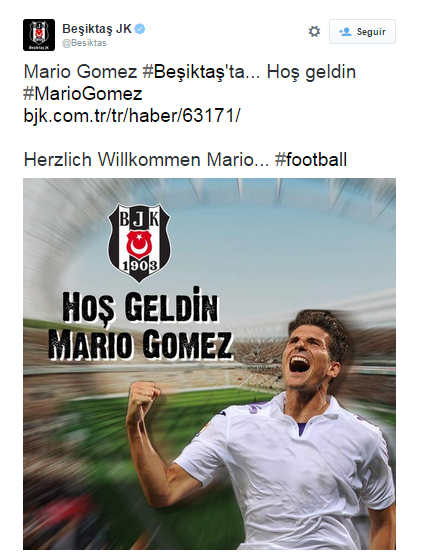Open the gear settings menu
The image size is (422, 556).
tap(314, 32)
